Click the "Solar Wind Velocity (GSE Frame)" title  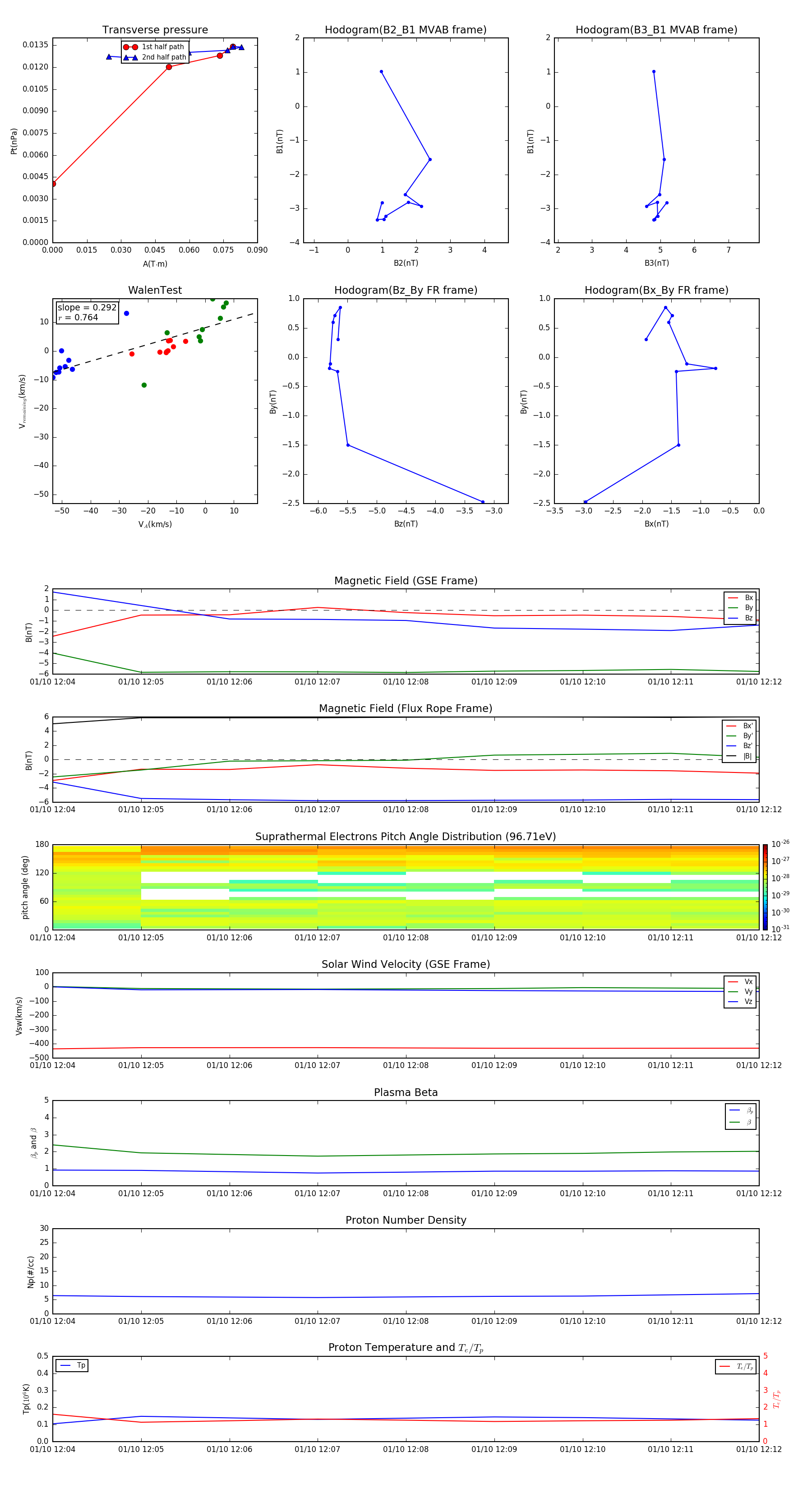coord(406,965)
